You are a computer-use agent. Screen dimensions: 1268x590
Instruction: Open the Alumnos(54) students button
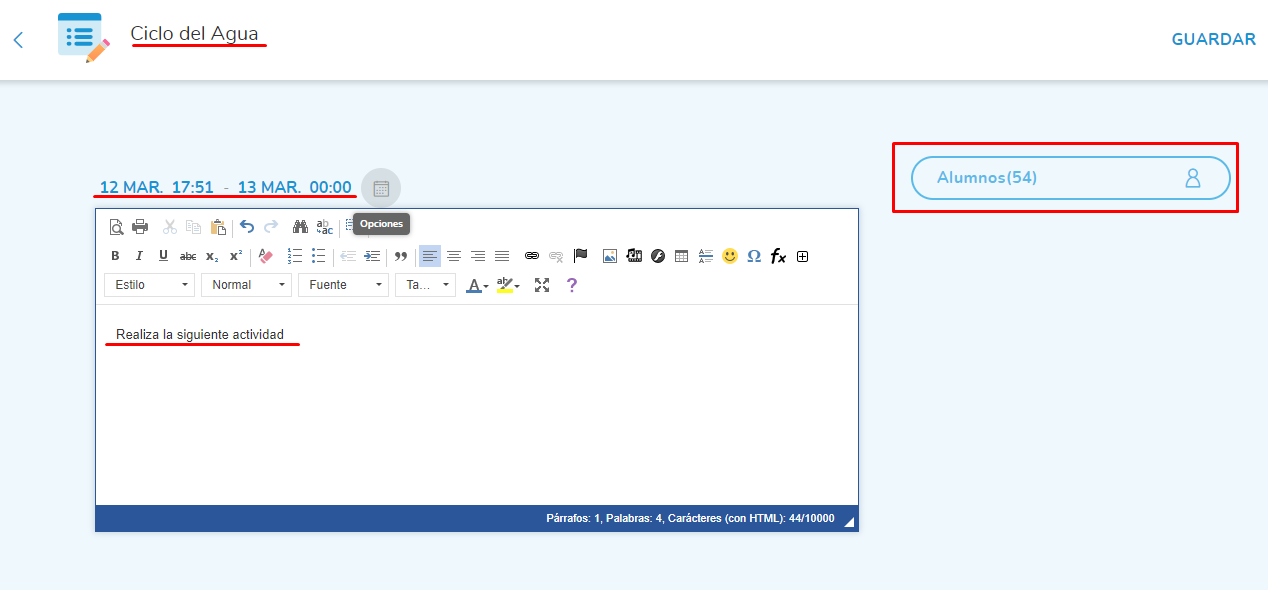tap(1070, 178)
